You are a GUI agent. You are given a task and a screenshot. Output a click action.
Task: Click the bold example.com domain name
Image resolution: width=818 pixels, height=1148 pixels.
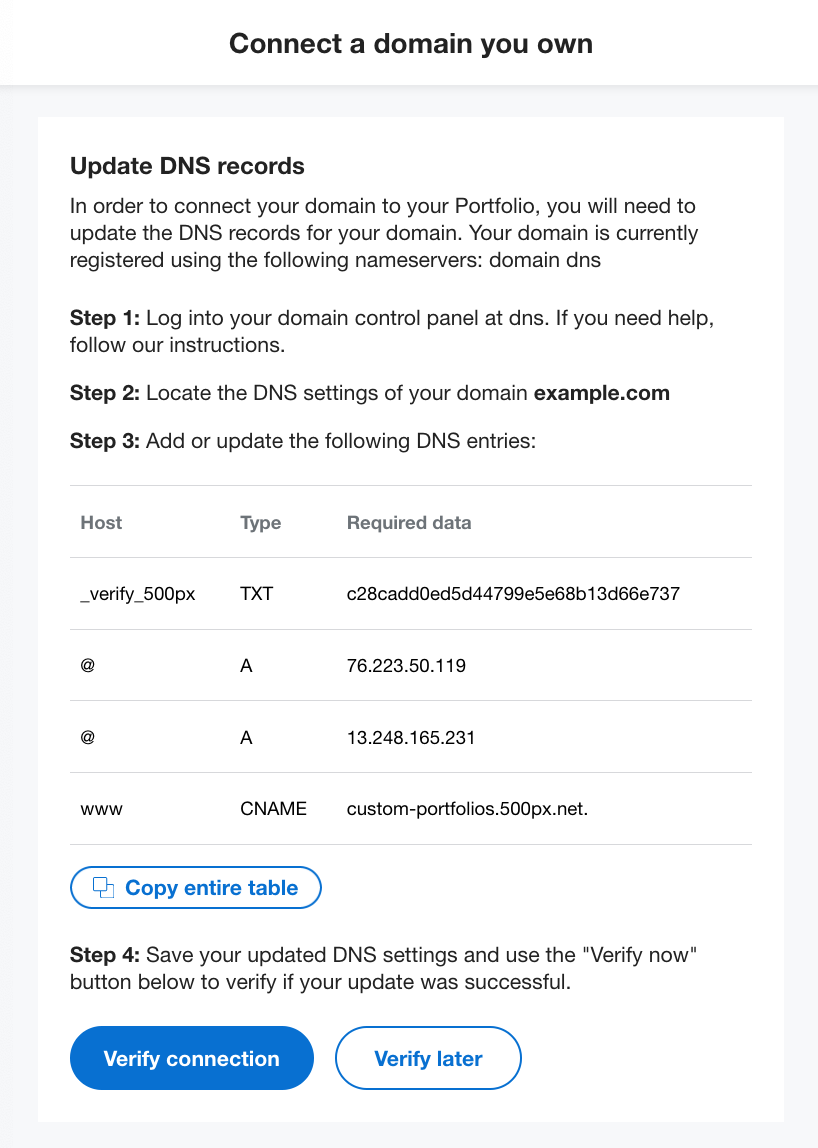(x=601, y=393)
